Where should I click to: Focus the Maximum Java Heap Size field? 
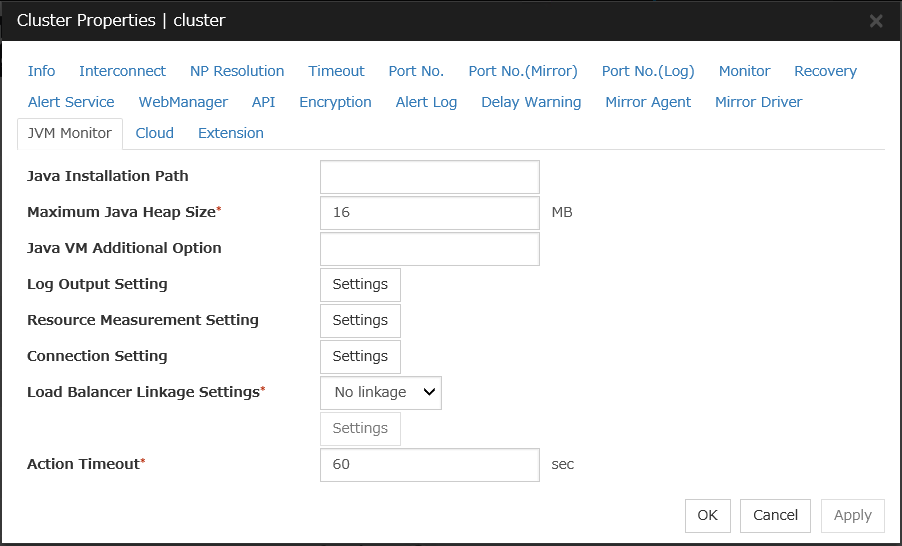point(429,213)
